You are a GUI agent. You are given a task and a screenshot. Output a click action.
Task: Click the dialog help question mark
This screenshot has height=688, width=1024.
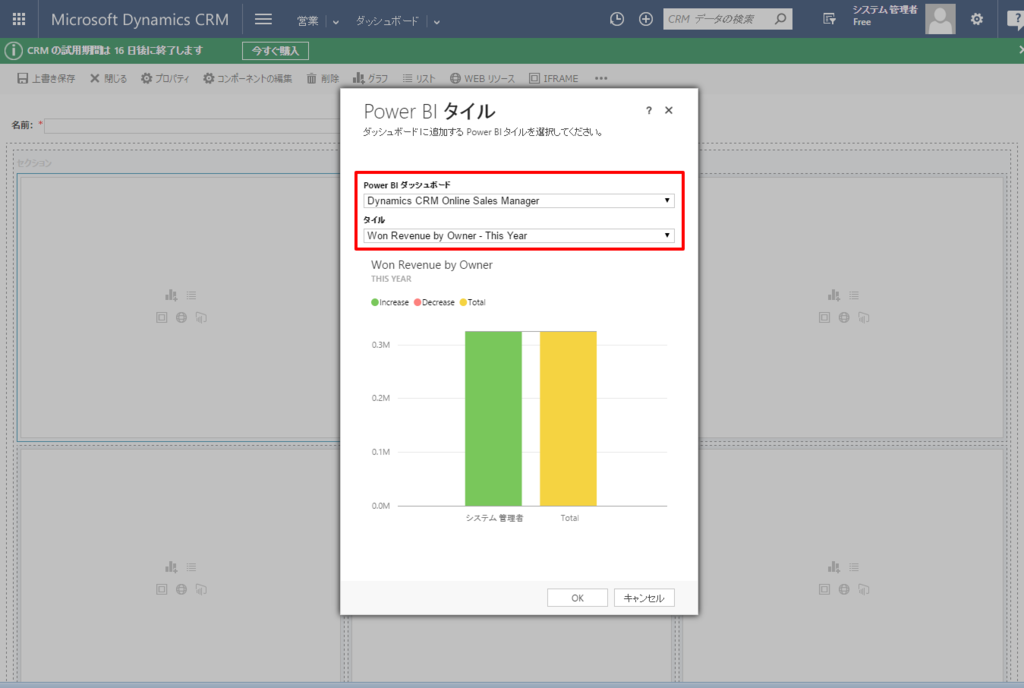(648, 110)
